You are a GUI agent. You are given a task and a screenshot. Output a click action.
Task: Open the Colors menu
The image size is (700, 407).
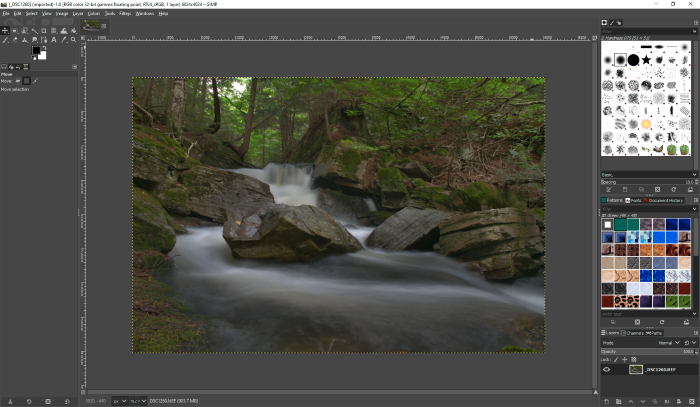point(94,13)
